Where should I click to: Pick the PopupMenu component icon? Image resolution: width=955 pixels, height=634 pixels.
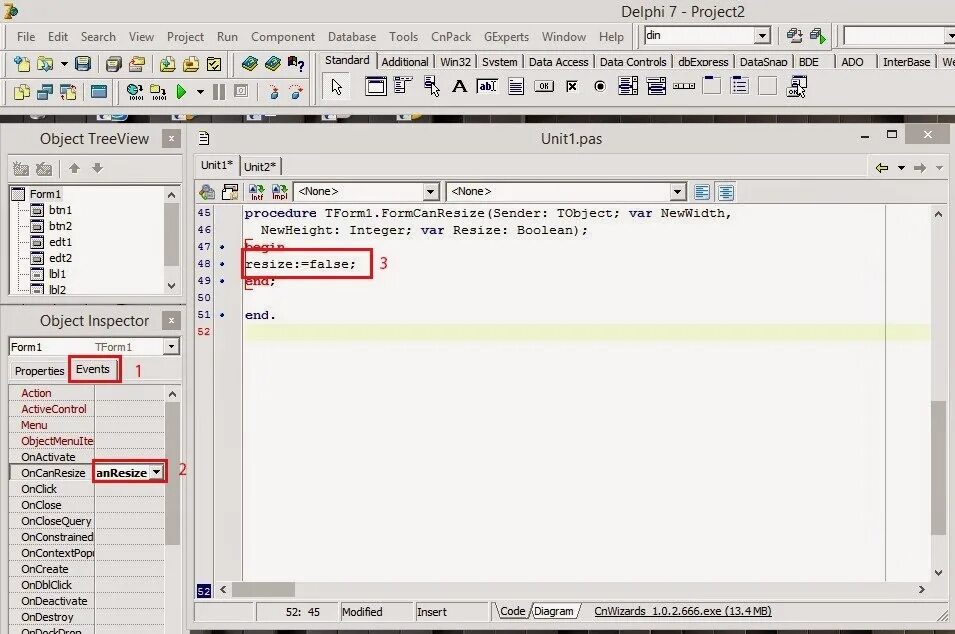(431, 86)
